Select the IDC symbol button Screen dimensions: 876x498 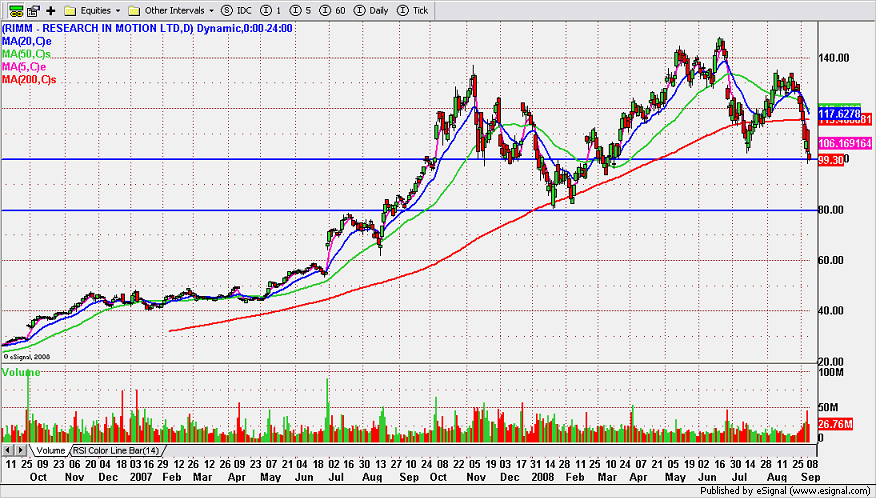click(x=236, y=10)
